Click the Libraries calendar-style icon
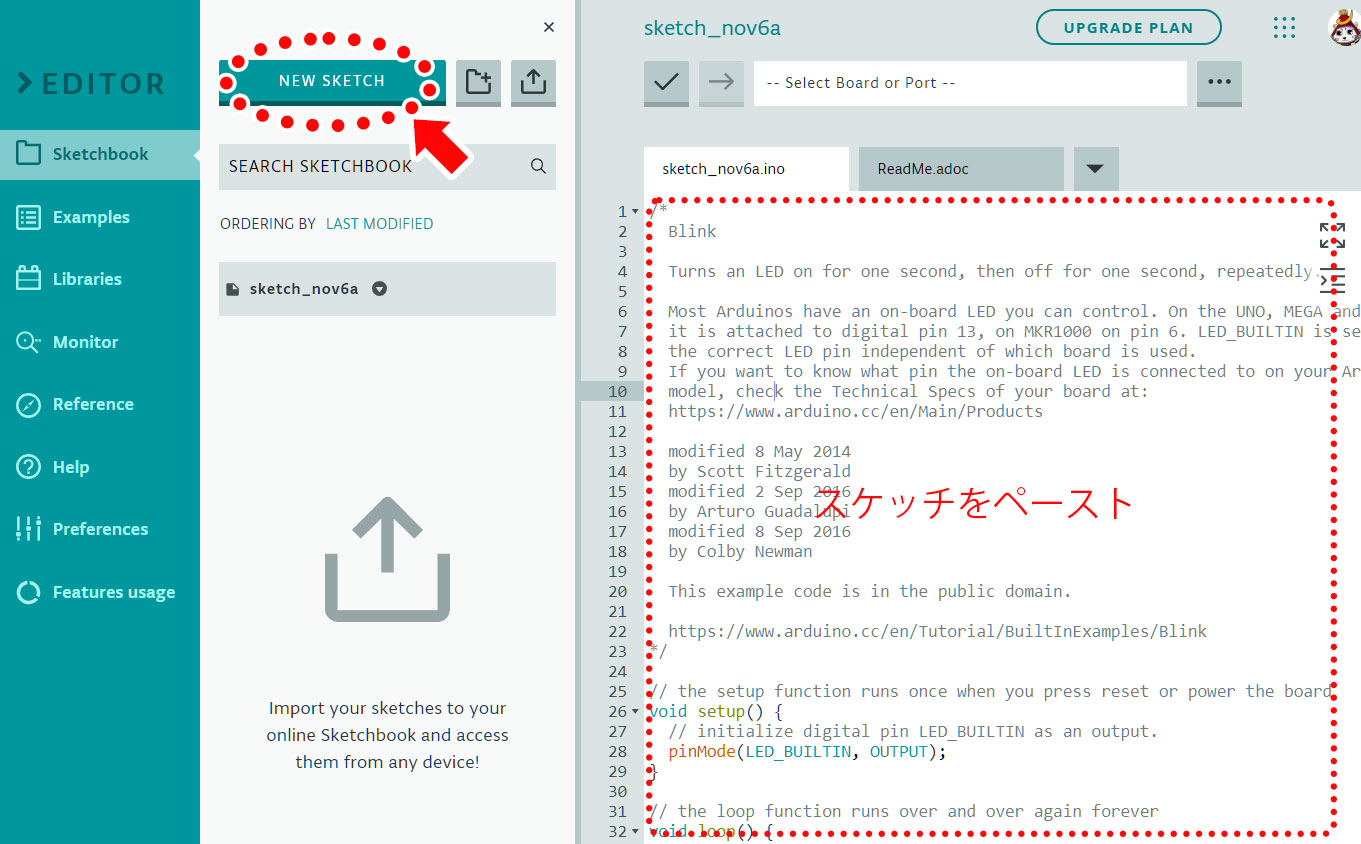The width and height of the screenshot is (1361, 844). (x=29, y=279)
